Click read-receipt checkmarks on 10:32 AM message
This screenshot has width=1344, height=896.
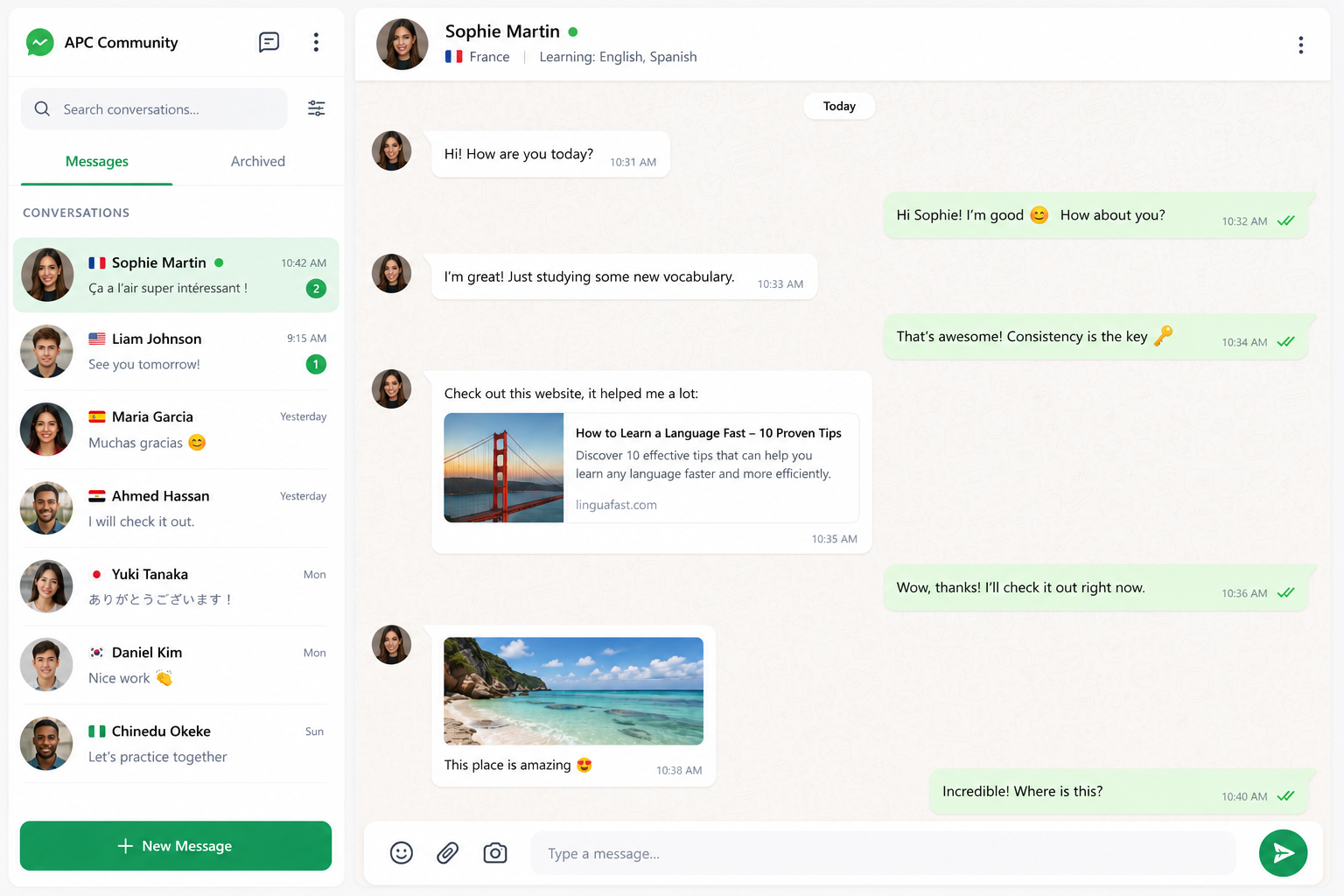1285,220
